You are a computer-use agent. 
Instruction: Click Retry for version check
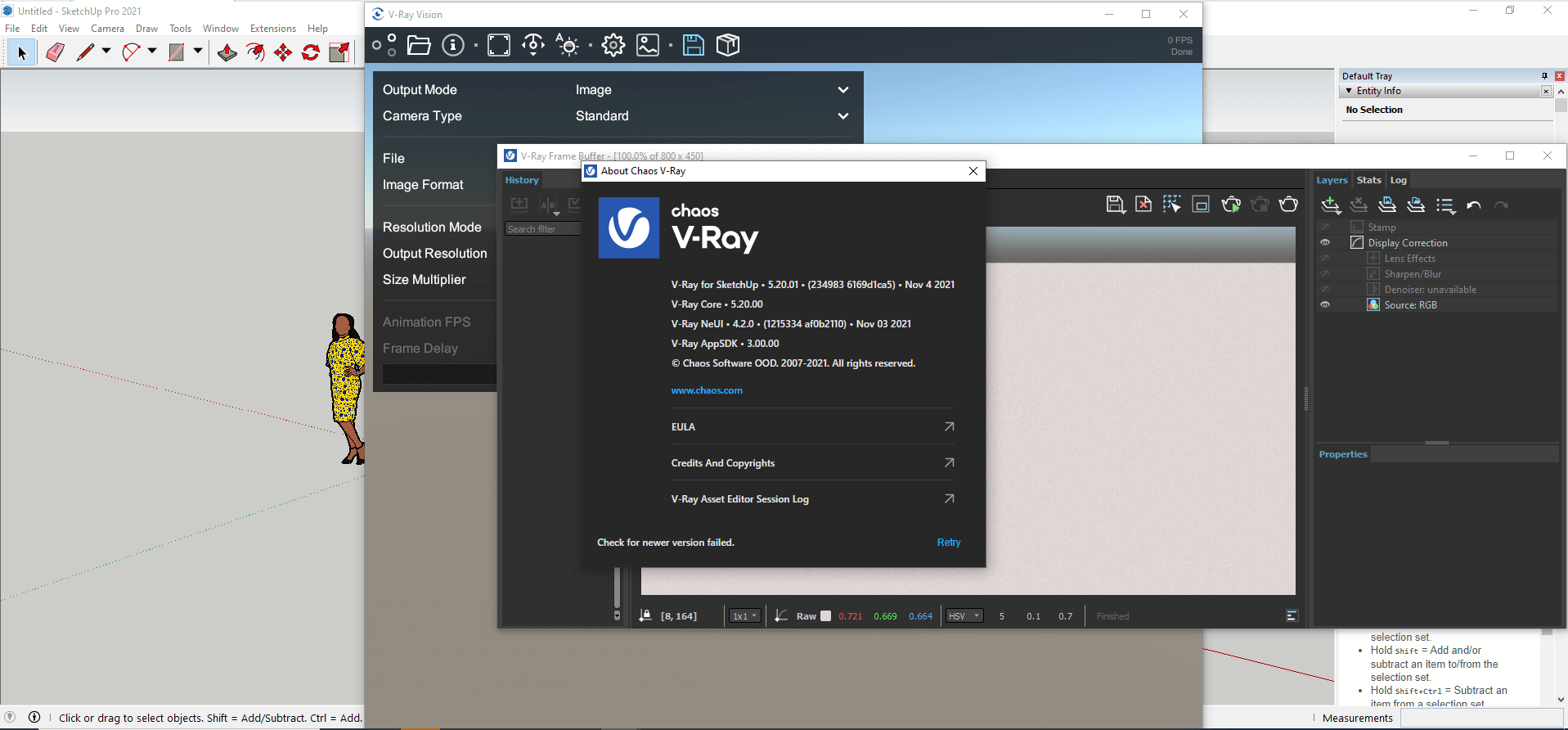click(x=949, y=542)
